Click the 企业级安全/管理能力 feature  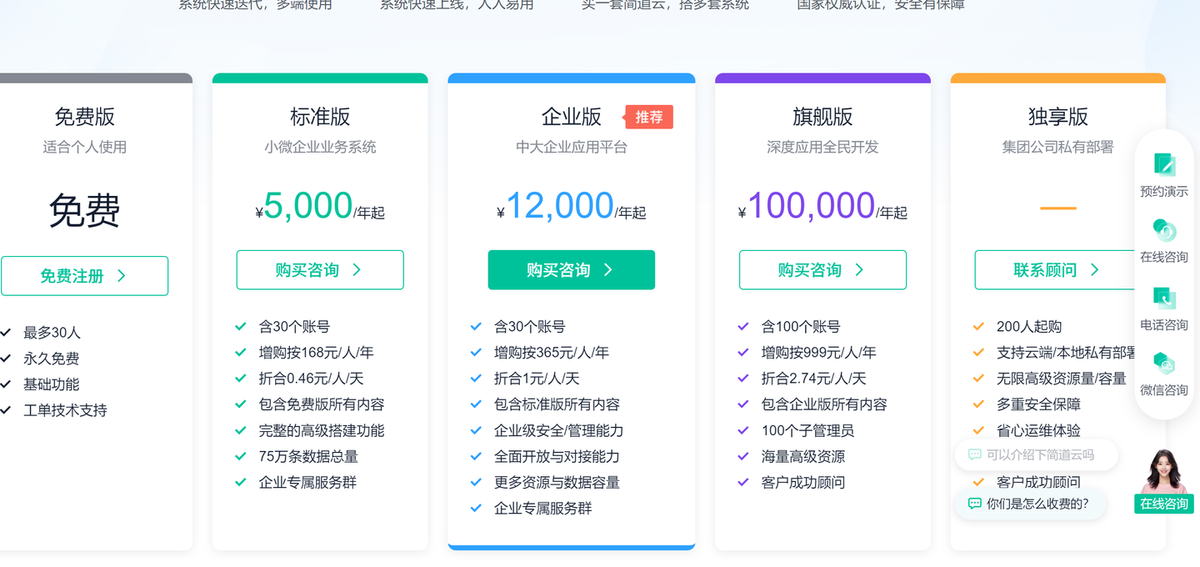(x=558, y=430)
